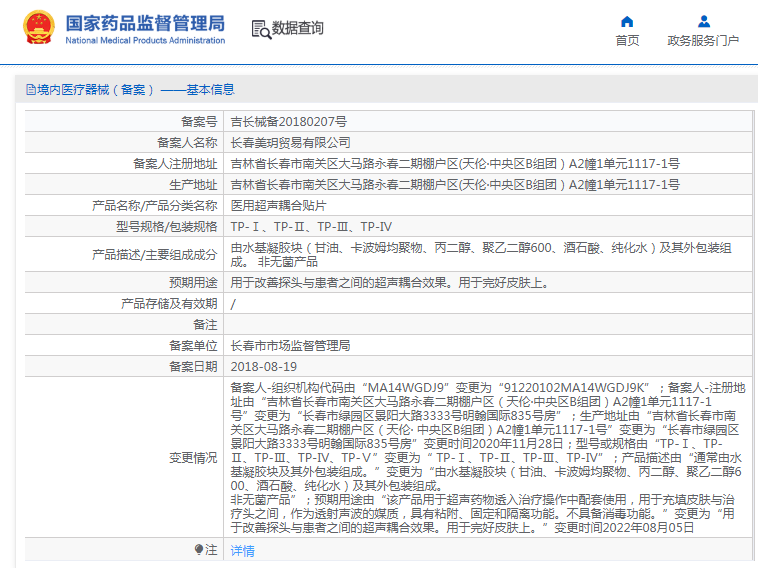Click the 生产地址 address value
This screenshot has width=758, height=568.
[455, 185]
